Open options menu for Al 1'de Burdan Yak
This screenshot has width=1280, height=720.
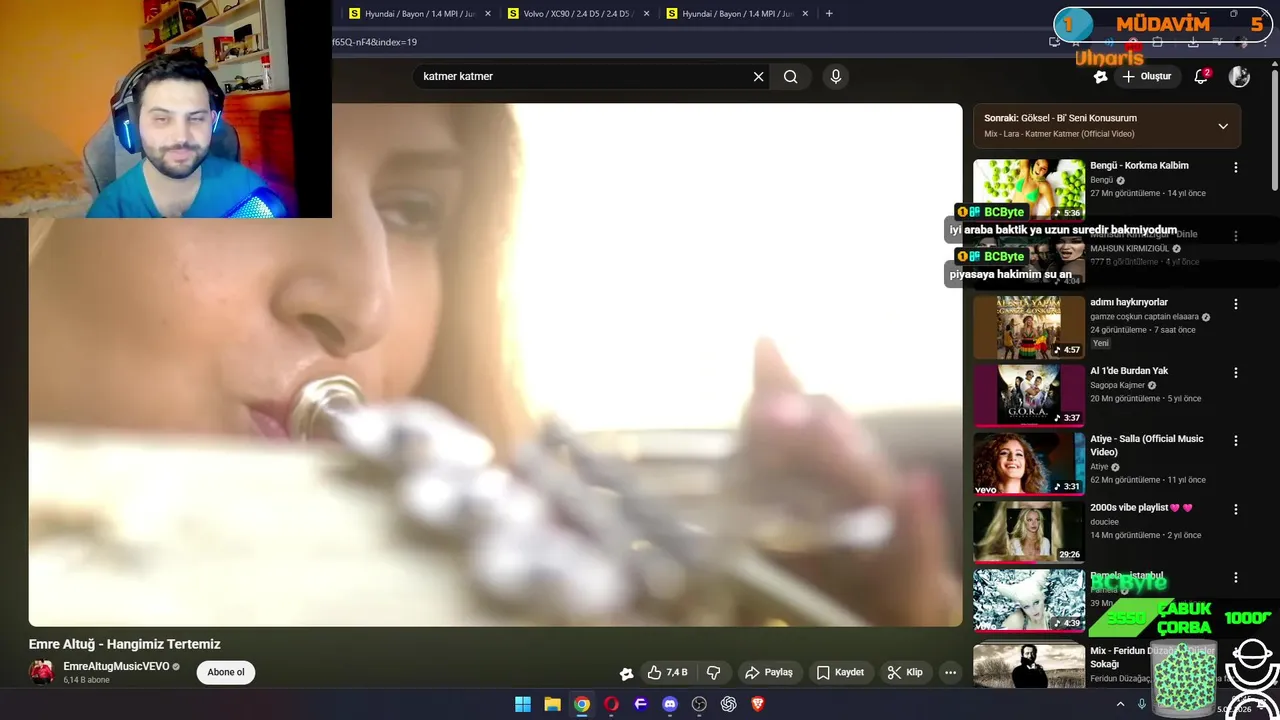coord(1235,372)
